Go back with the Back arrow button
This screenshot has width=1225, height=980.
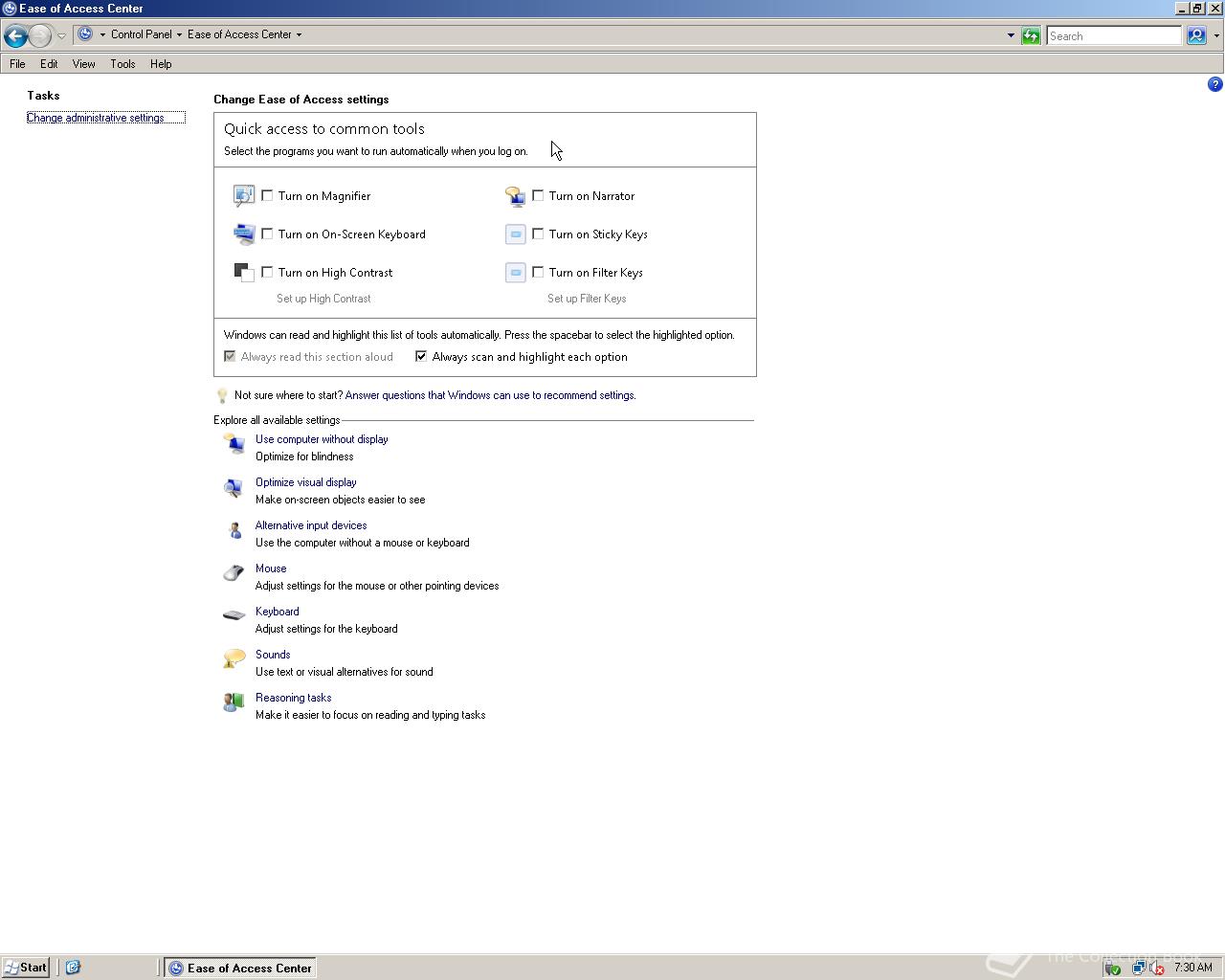pyautogui.click(x=15, y=35)
